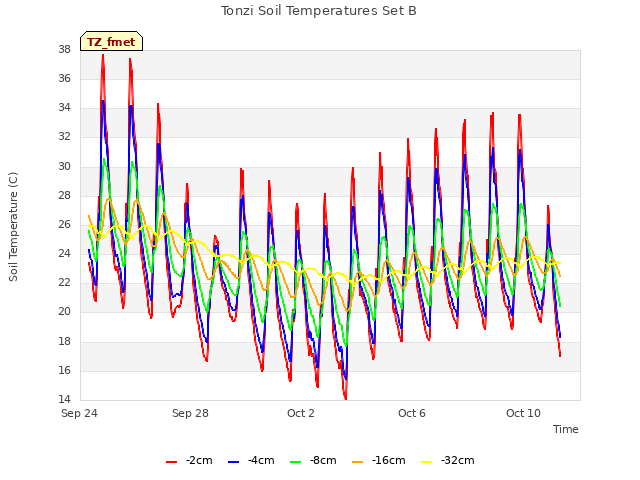The height and width of the screenshot is (480, 640).
Task: Click the chart title Tonzi Soil Temperatures Set B
Action: 319,11
